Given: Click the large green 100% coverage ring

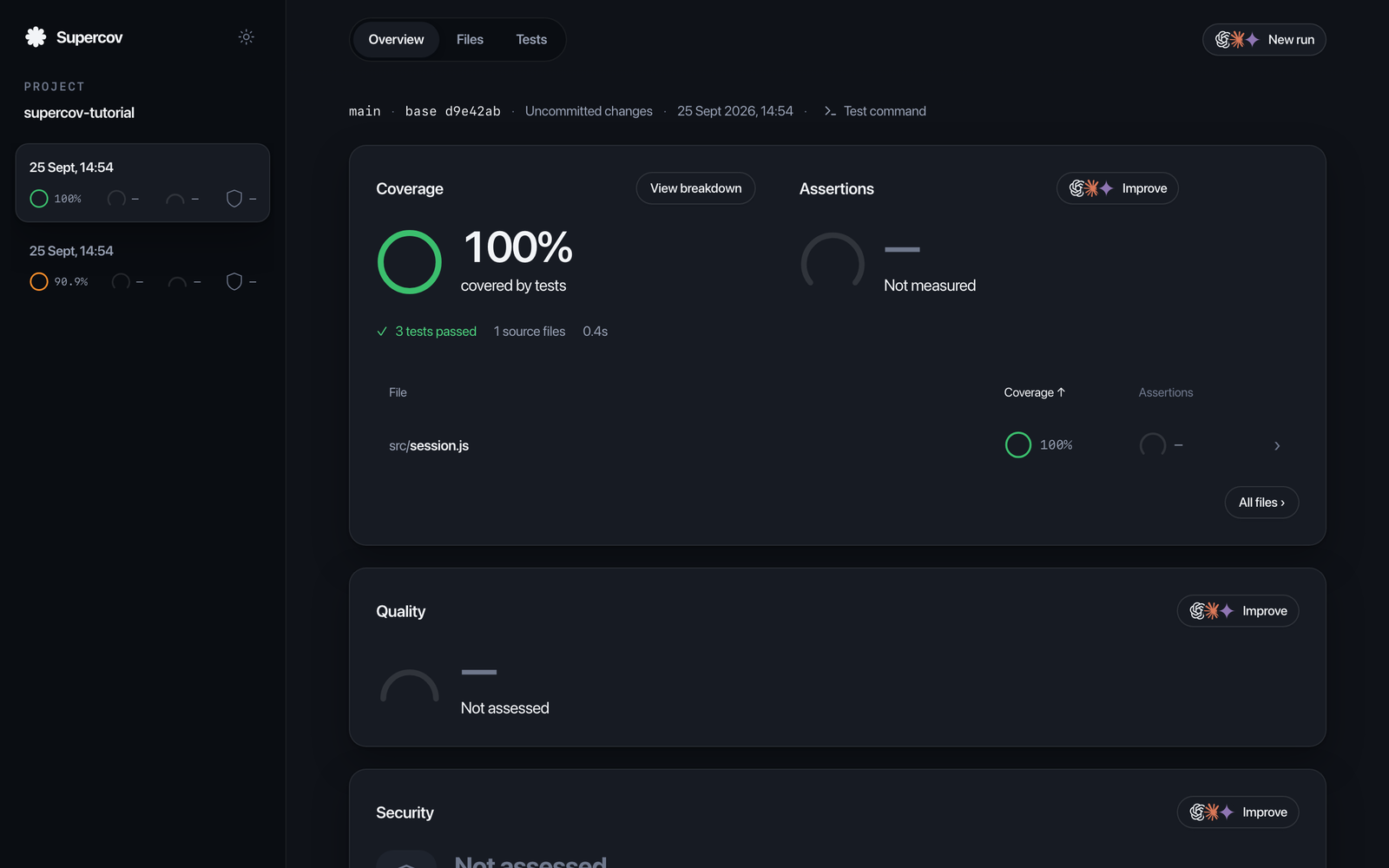Looking at the screenshot, I should (410, 262).
